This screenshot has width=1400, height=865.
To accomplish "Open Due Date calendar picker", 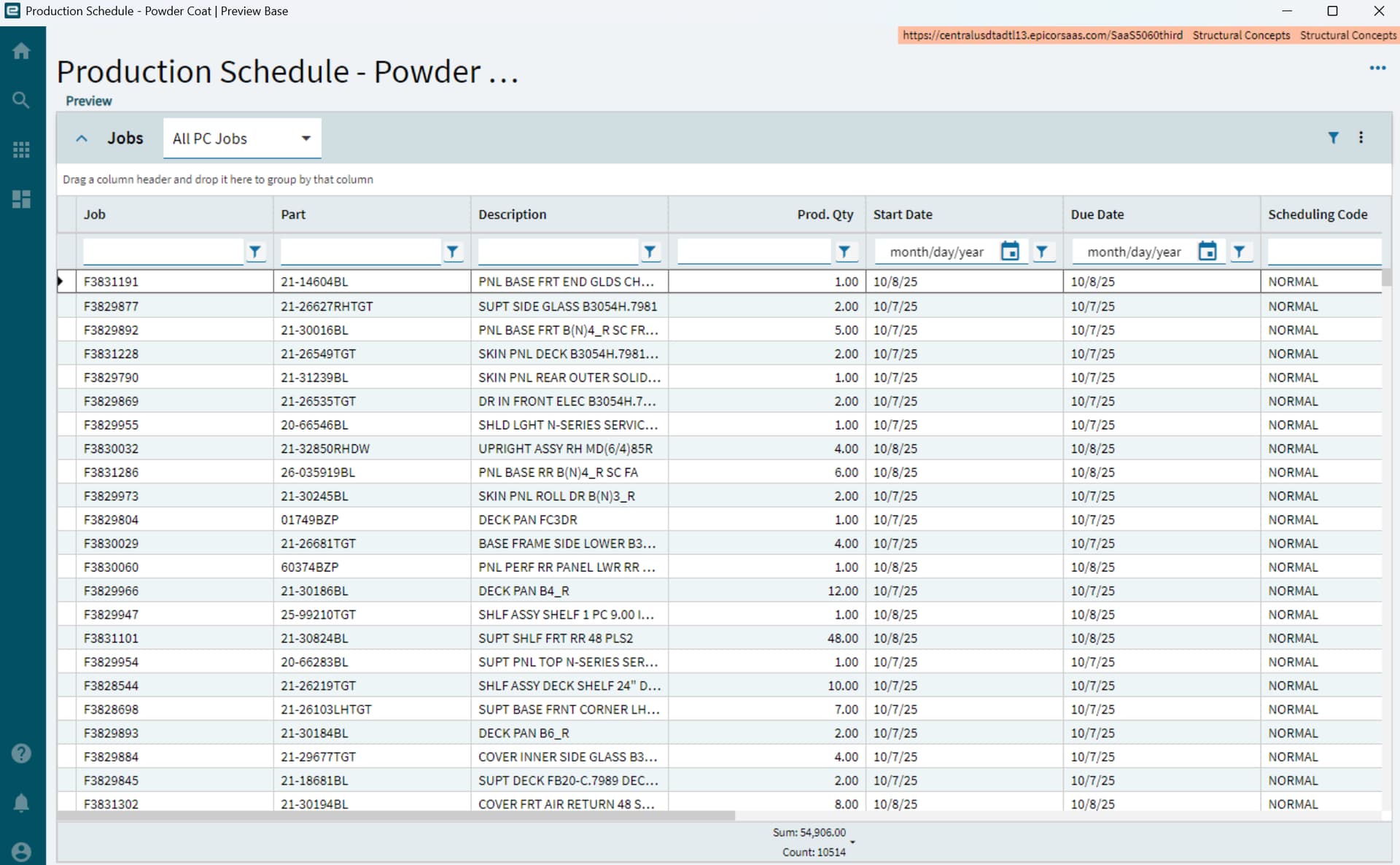I will [1207, 252].
